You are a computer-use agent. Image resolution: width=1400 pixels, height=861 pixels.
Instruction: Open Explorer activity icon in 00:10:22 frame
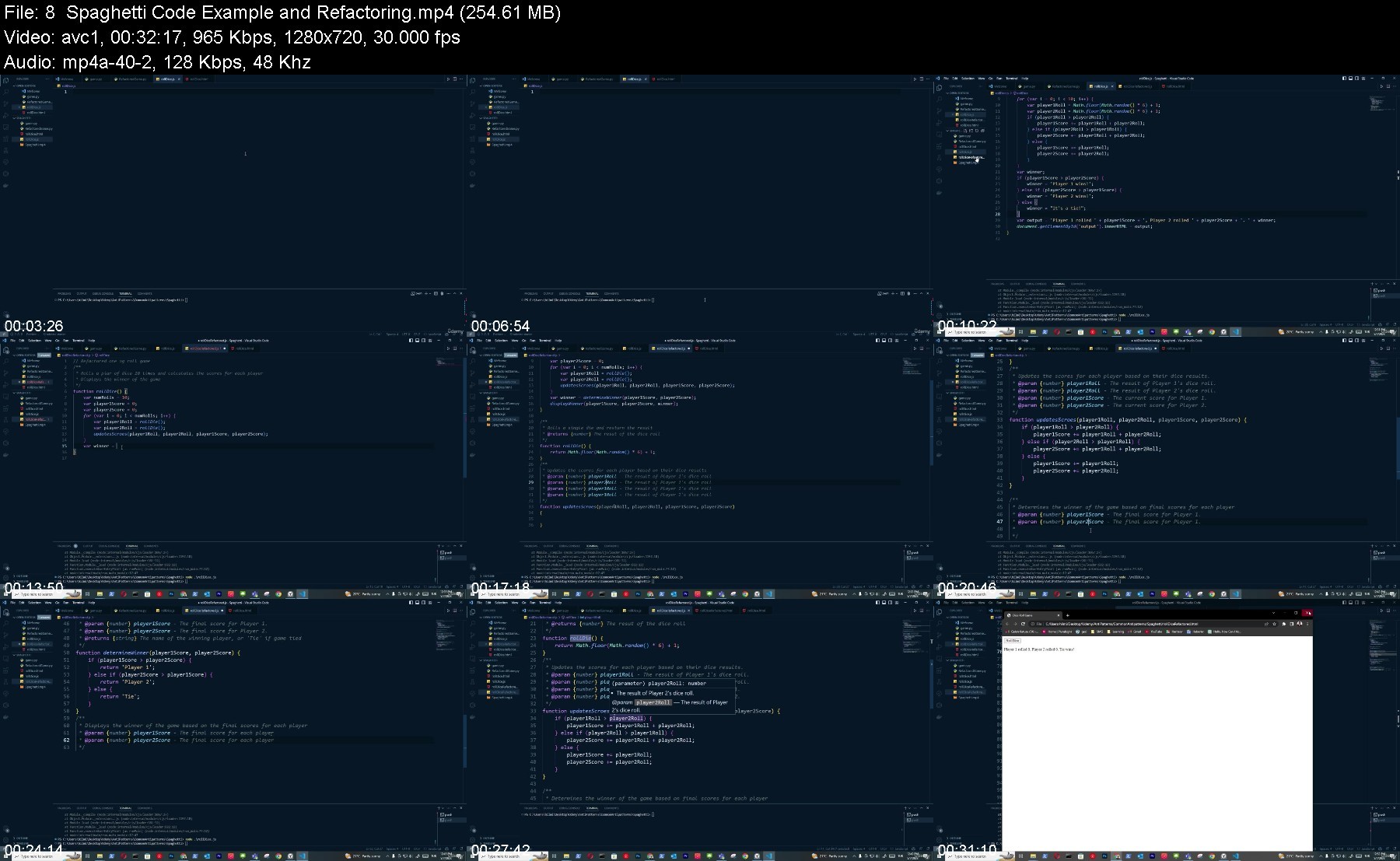point(939,87)
